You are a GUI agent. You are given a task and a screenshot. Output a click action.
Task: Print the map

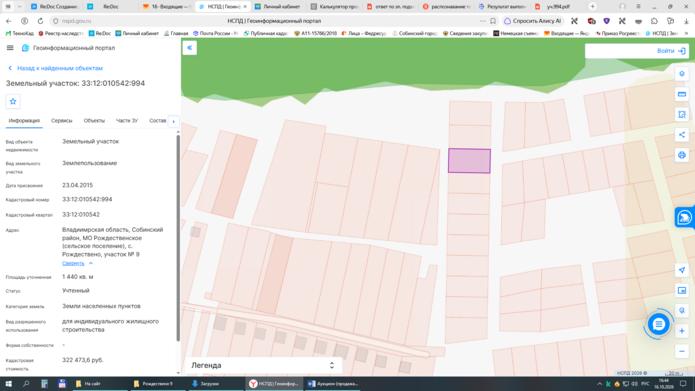(682, 155)
